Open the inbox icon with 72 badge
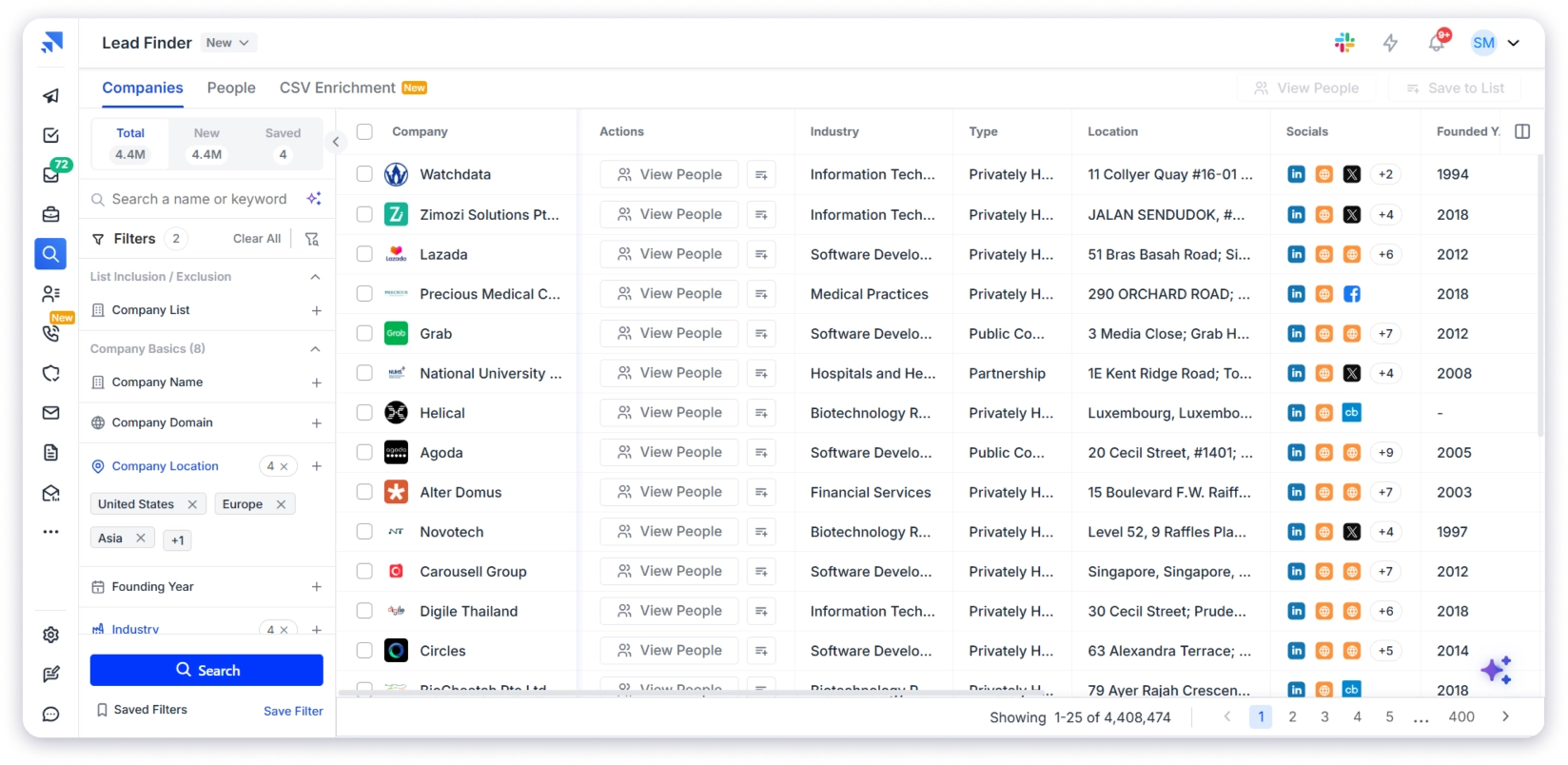 (51, 175)
